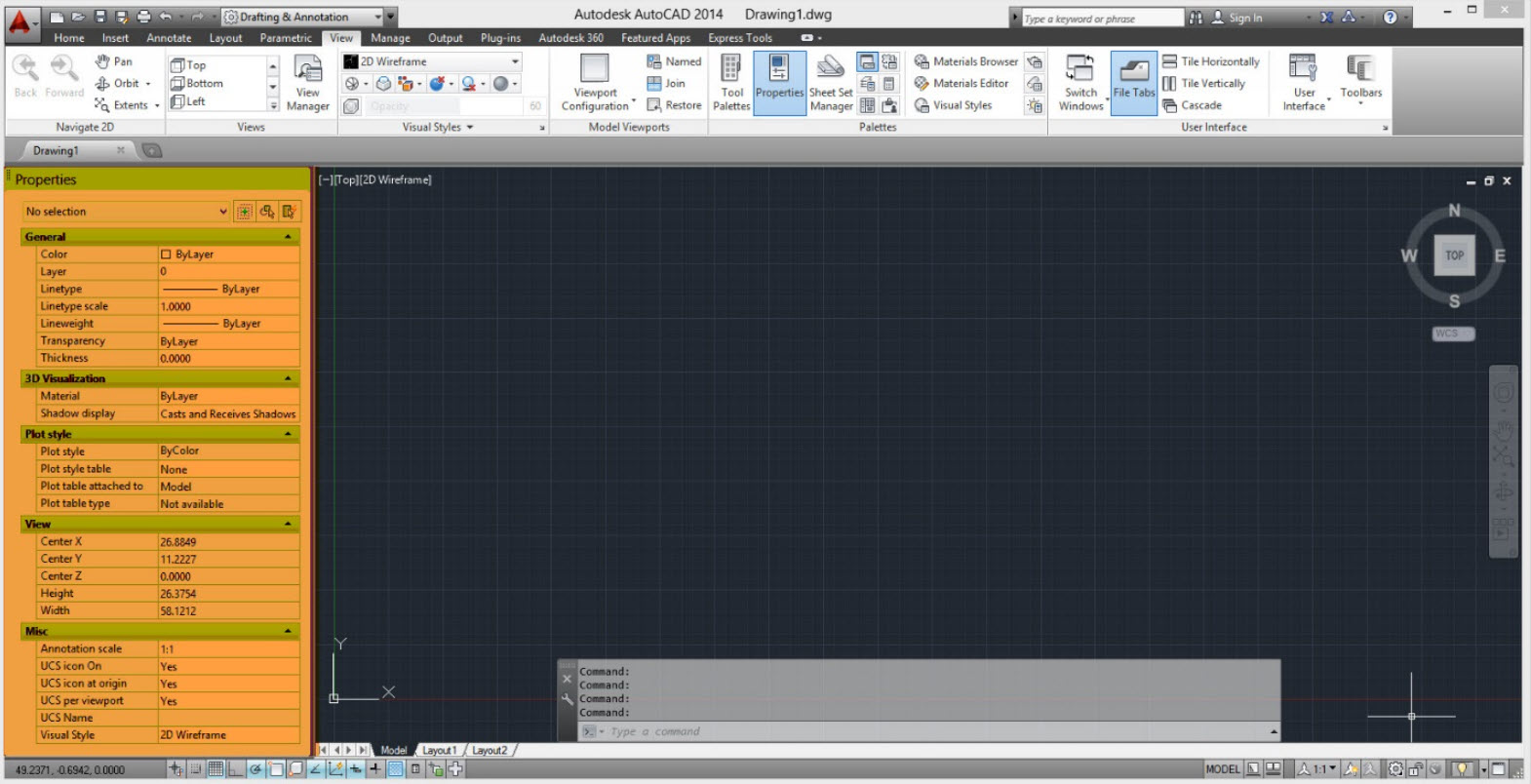Click the New drawing icon in quick access toolbar
1531x784 pixels.
[58, 17]
